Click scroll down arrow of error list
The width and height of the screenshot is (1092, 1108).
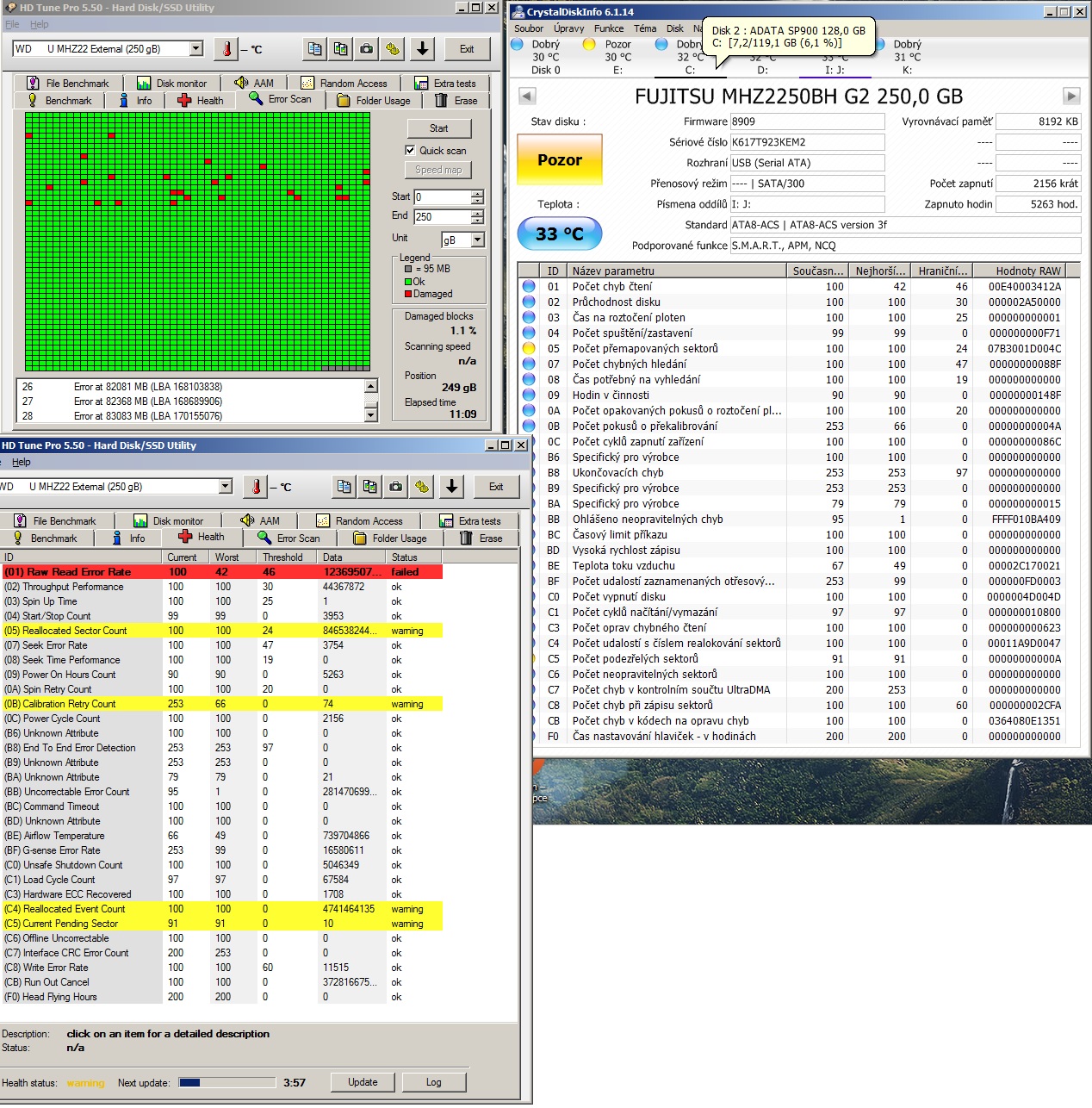click(371, 415)
